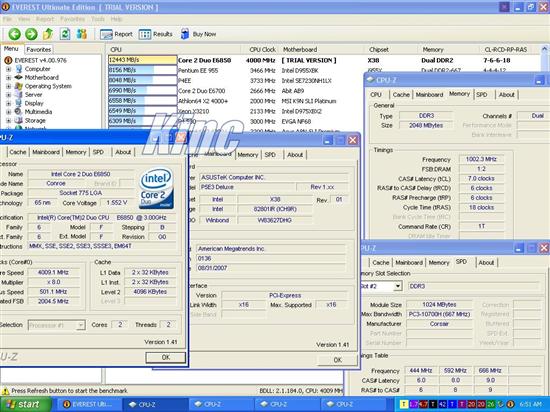This screenshot has width=550, height=412.
Task: Click the system clock in the tray
Action: (531, 405)
